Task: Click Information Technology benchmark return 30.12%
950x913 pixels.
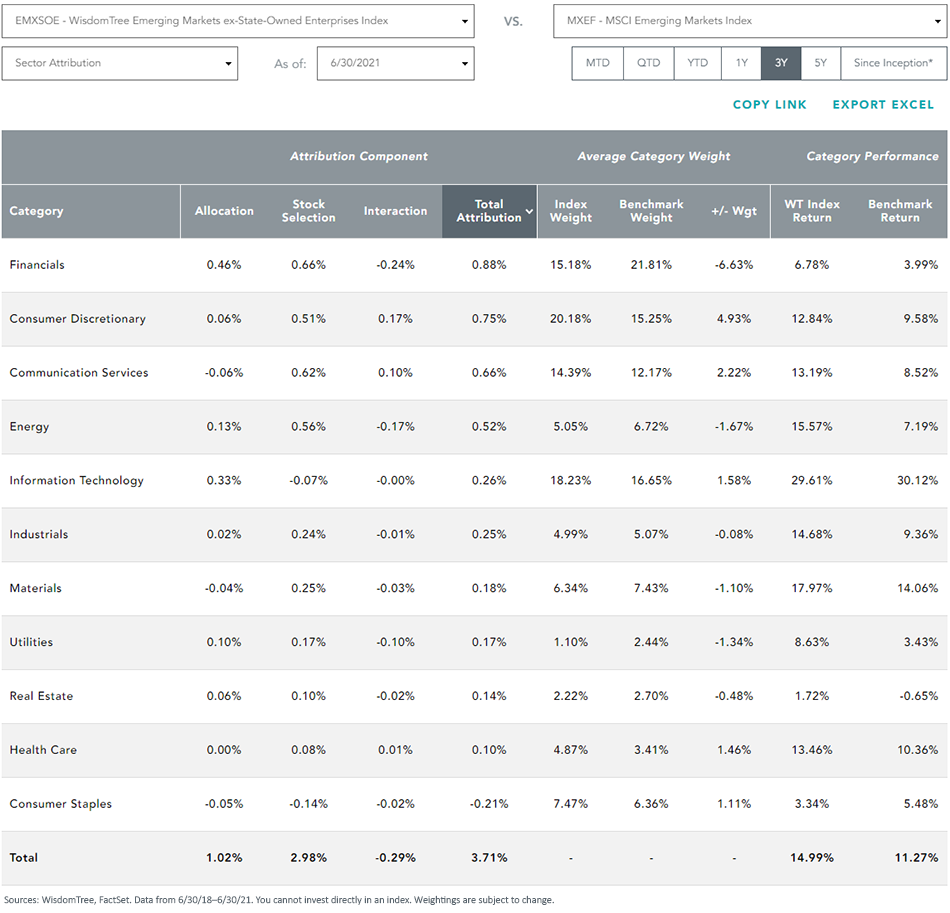Action: click(x=917, y=481)
